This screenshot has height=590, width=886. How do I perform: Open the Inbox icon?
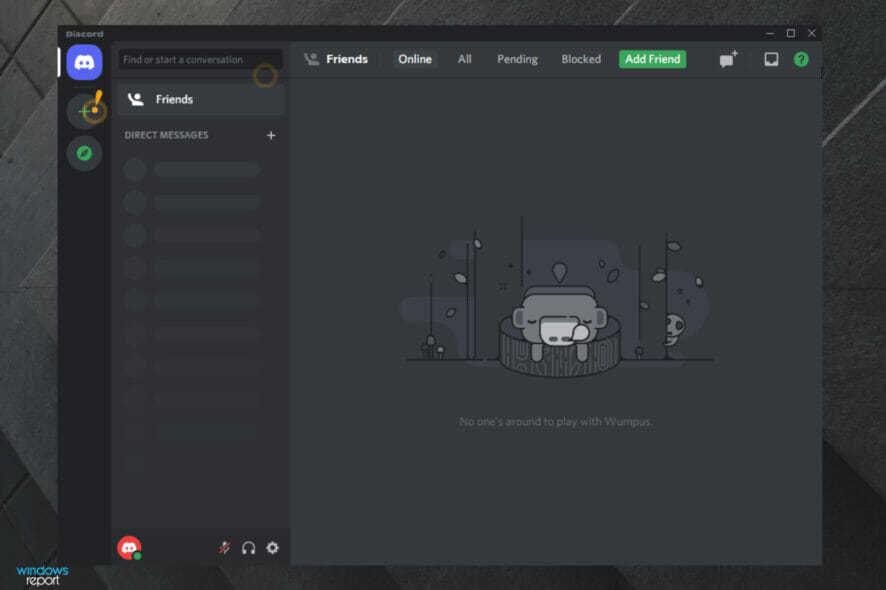771,59
